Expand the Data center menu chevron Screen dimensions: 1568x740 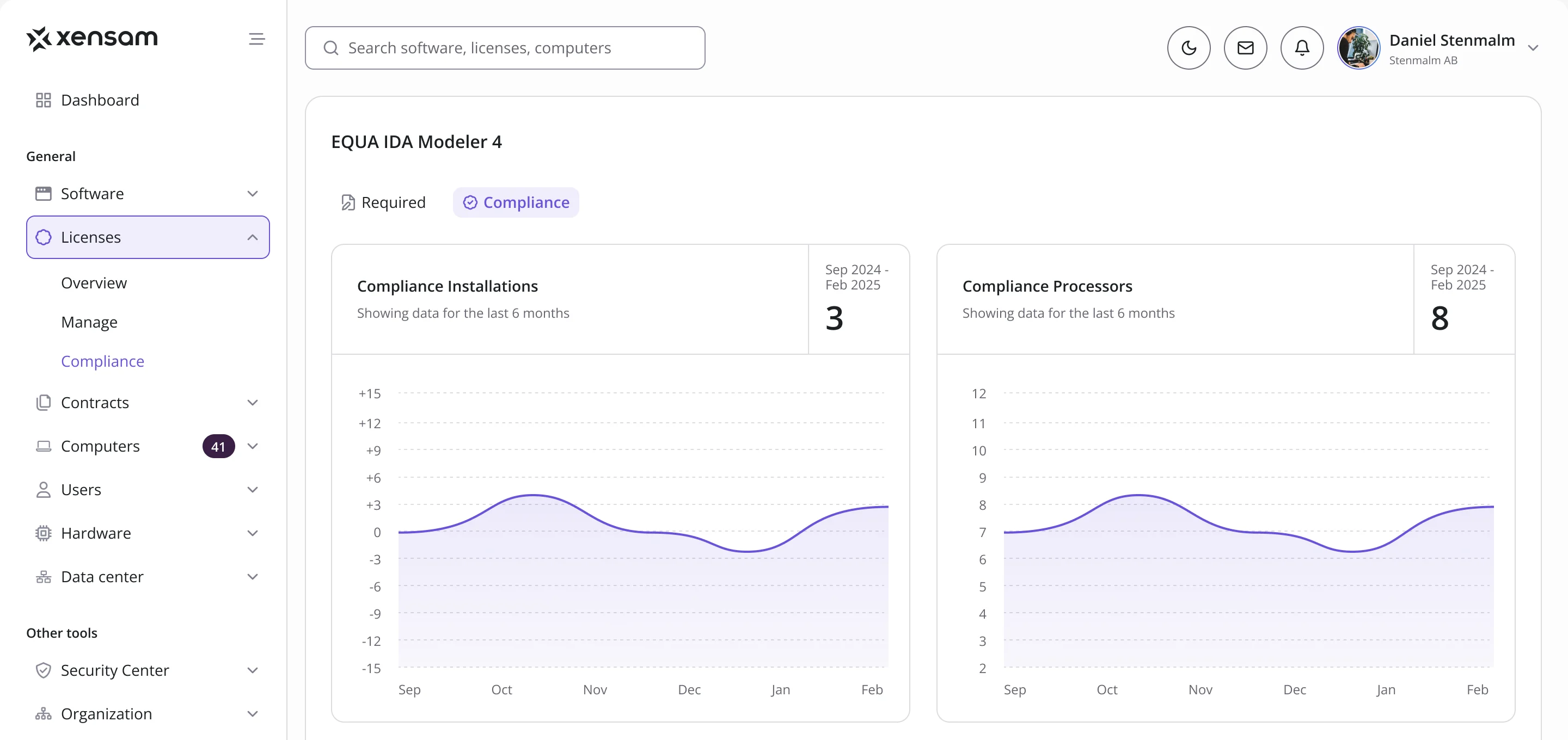[253, 577]
